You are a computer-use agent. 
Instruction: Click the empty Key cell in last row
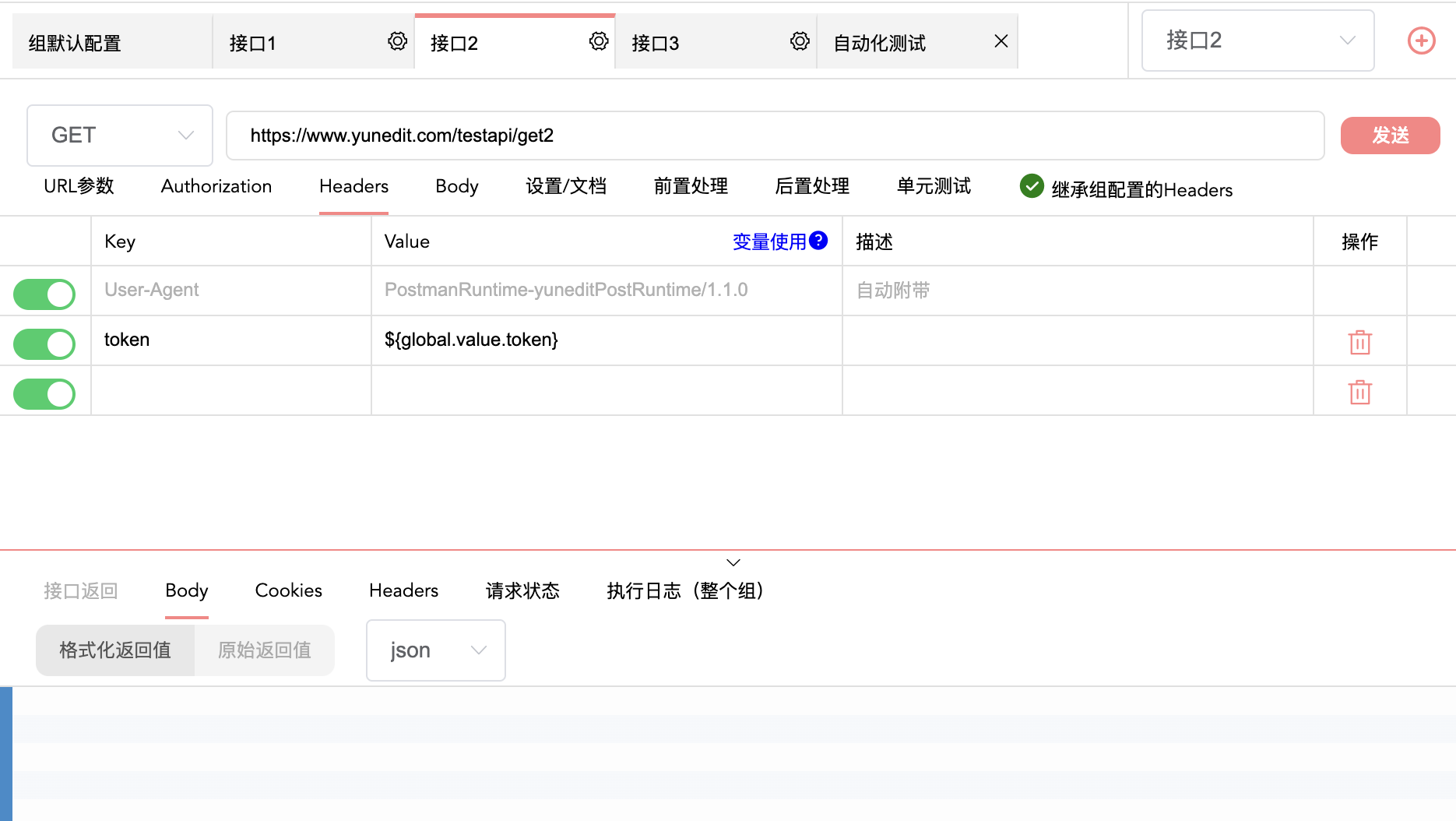click(231, 390)
